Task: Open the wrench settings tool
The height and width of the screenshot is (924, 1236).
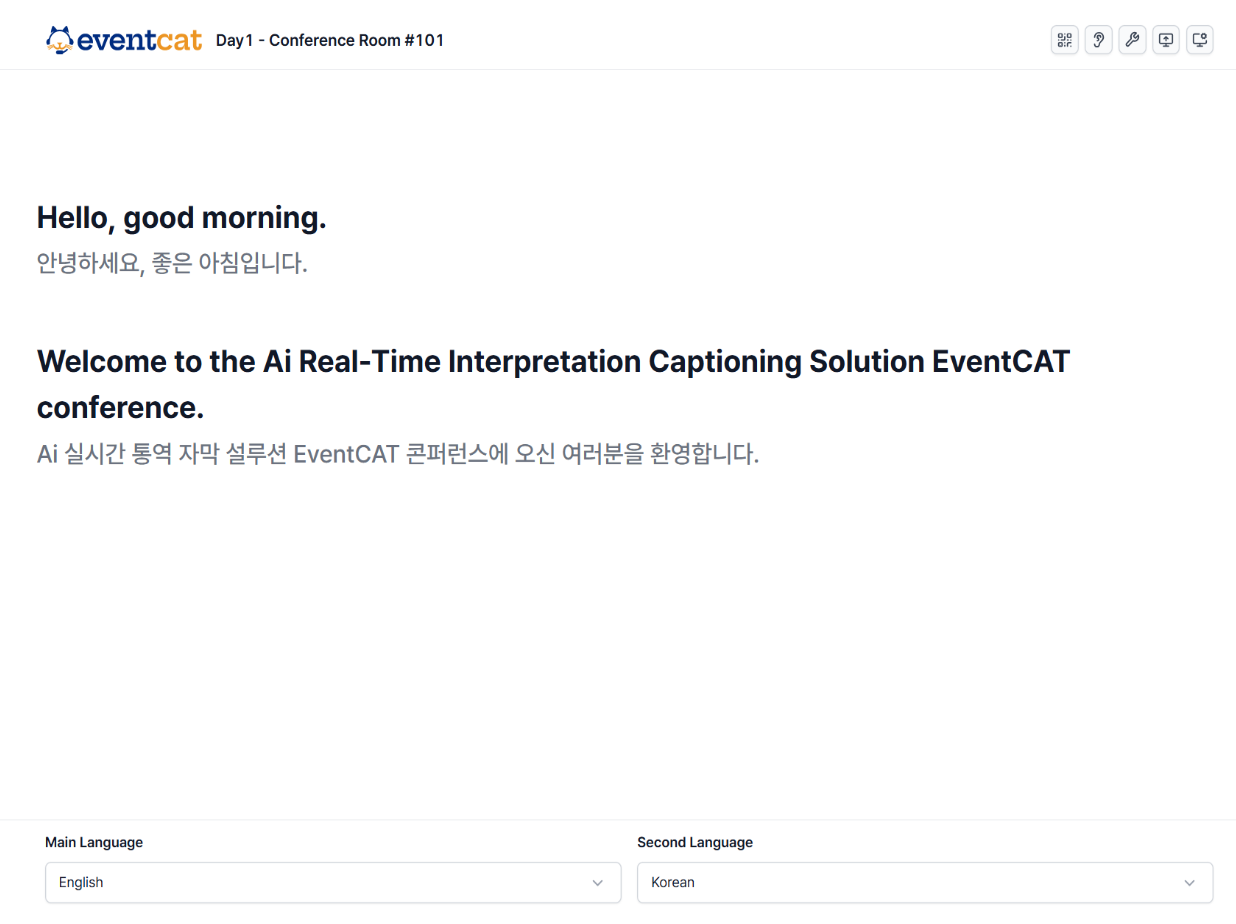Action: tap(1132, 40)
